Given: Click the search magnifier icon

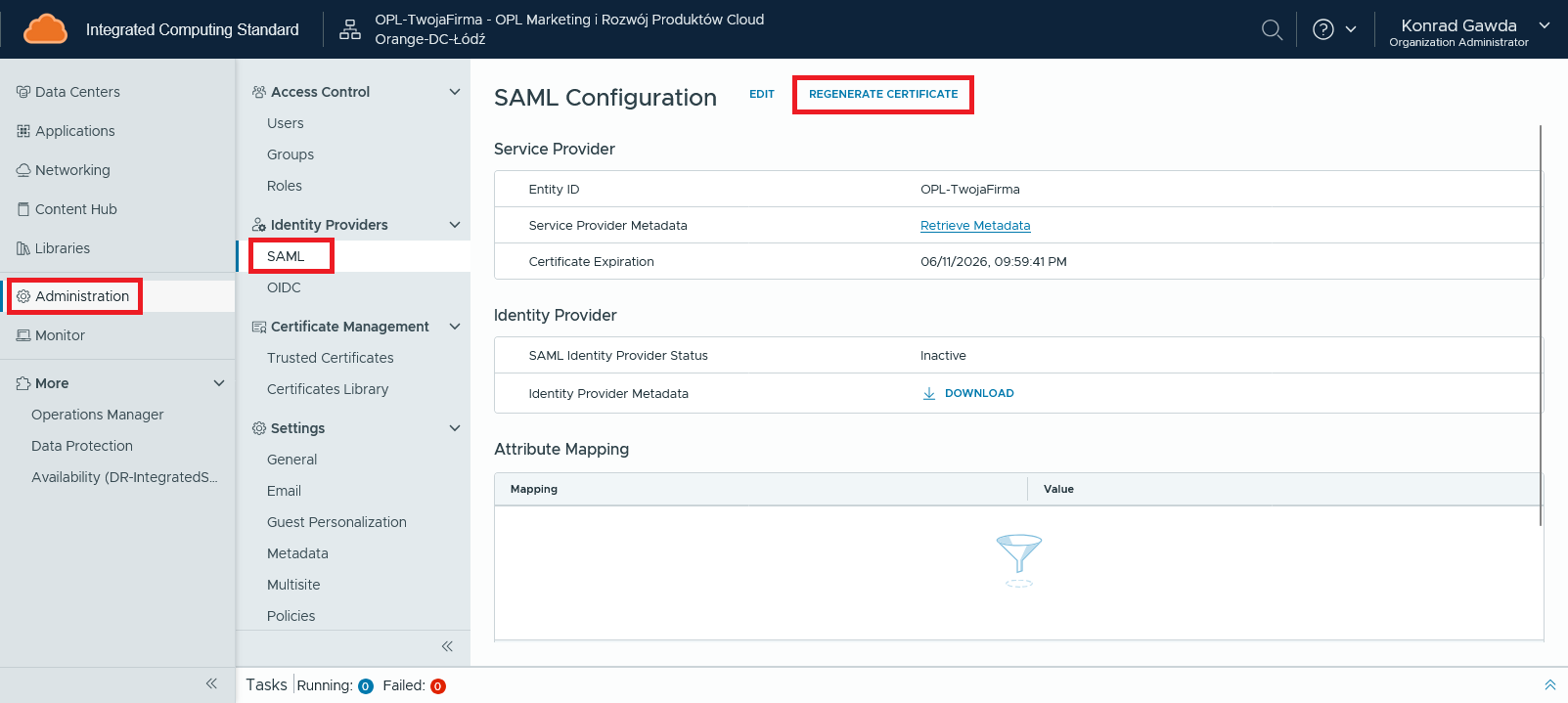Looking at the screenshot, I should pyautogui.click(x=1272, y=30).
